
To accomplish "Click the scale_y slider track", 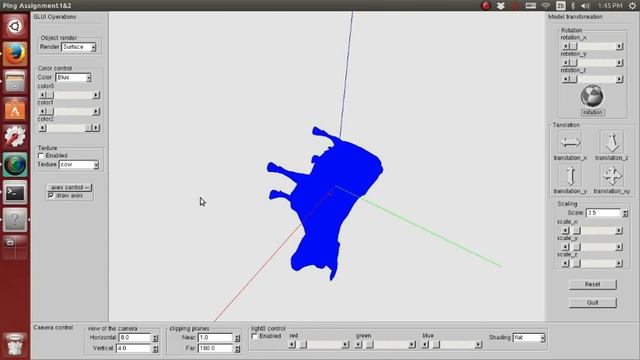I will pos(592,247).
